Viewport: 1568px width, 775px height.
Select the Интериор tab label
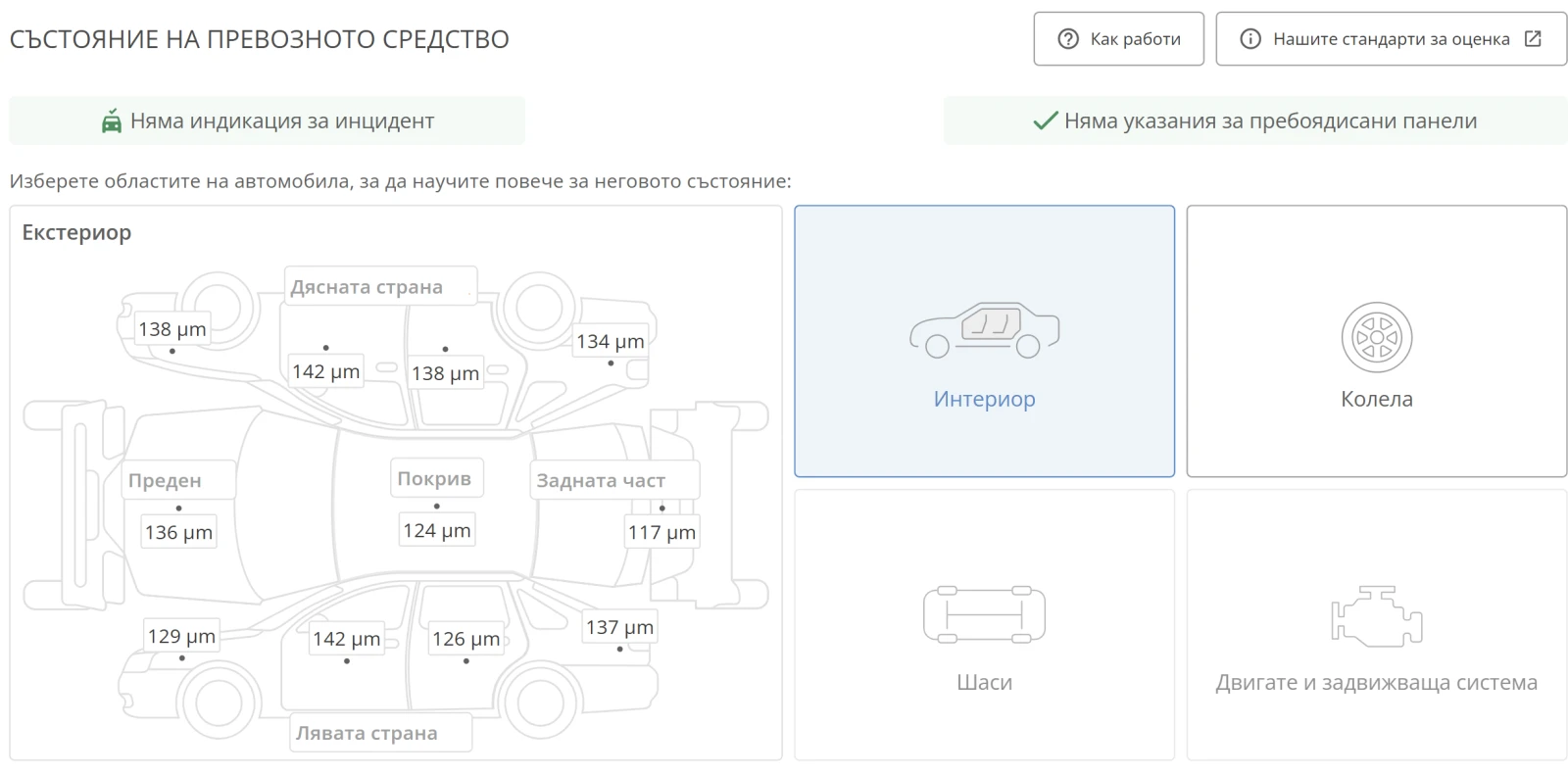pyautogui.click(x=984, y=399)
